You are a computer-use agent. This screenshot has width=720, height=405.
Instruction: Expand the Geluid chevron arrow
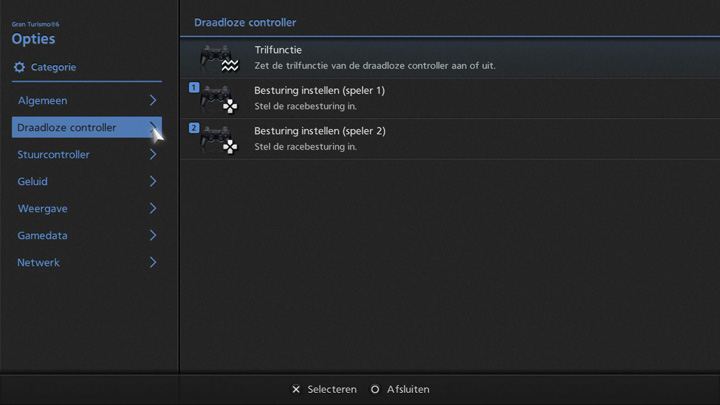coord(153,182)
